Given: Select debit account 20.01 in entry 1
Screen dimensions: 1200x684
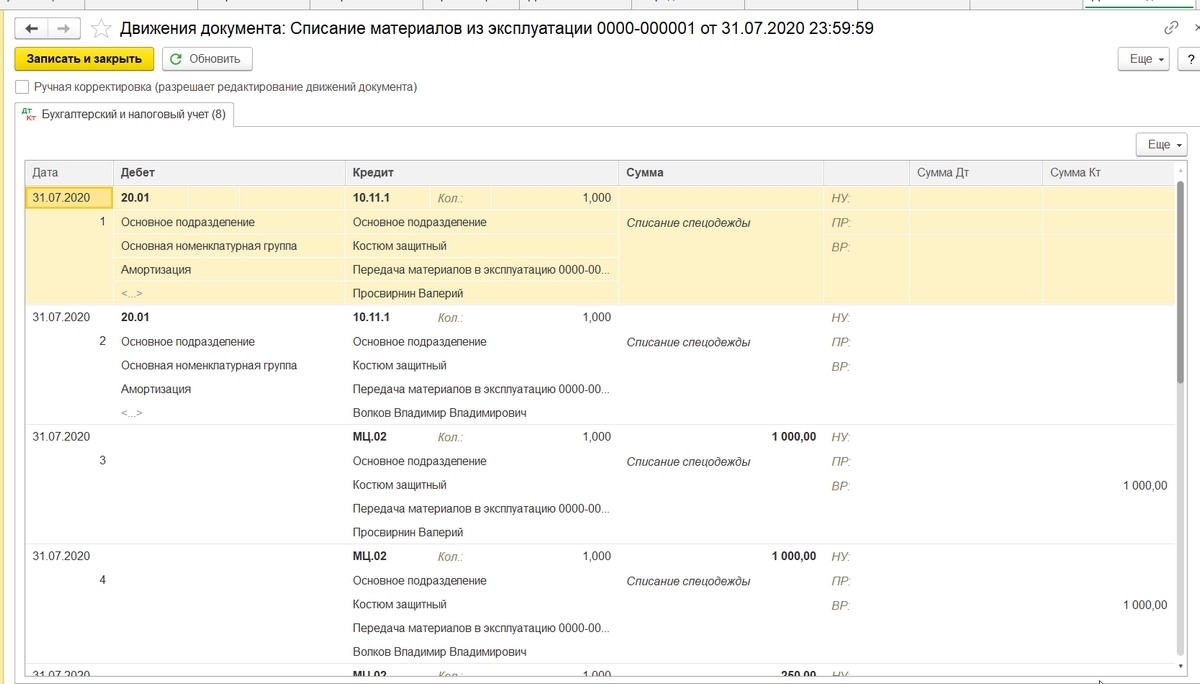Looking at the screenshot, I should click(x=135, y=198).
